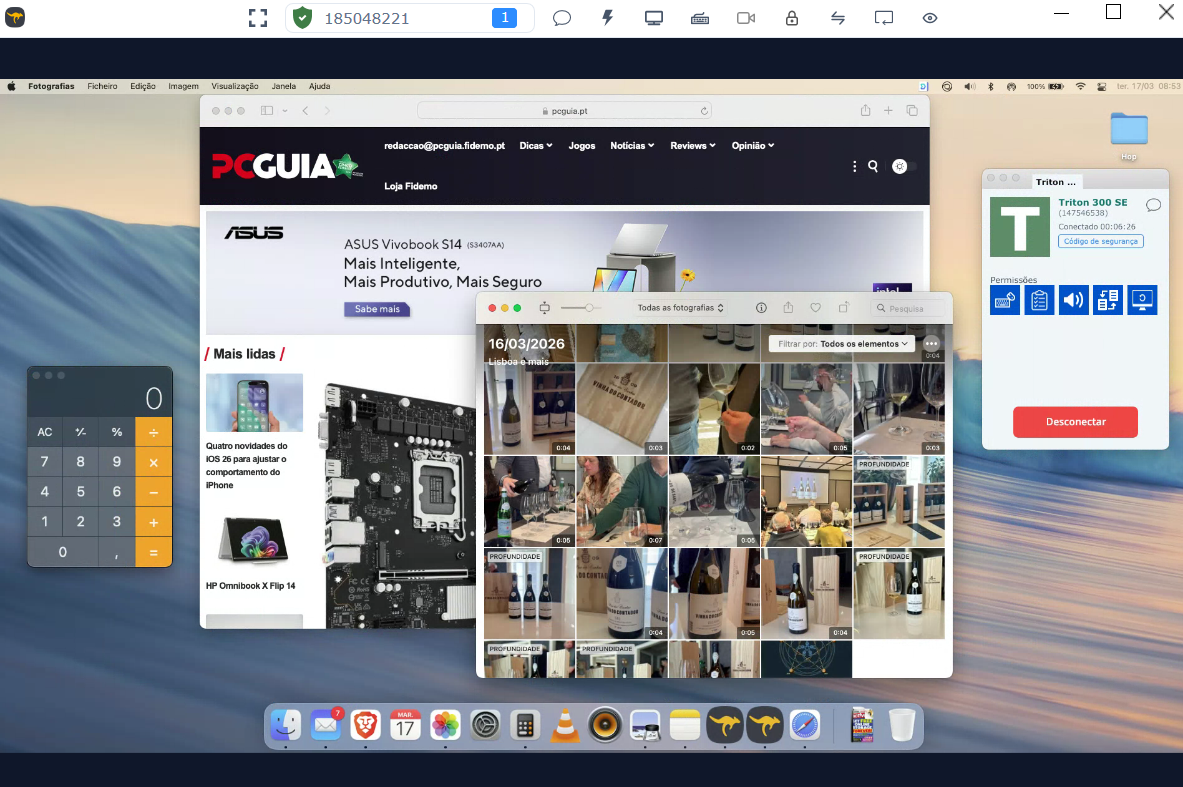Open the chat bubble in remote toolbar
The width and height of the screenshot is (1183, 787).
pyautogui.click(x=561, y=18)
